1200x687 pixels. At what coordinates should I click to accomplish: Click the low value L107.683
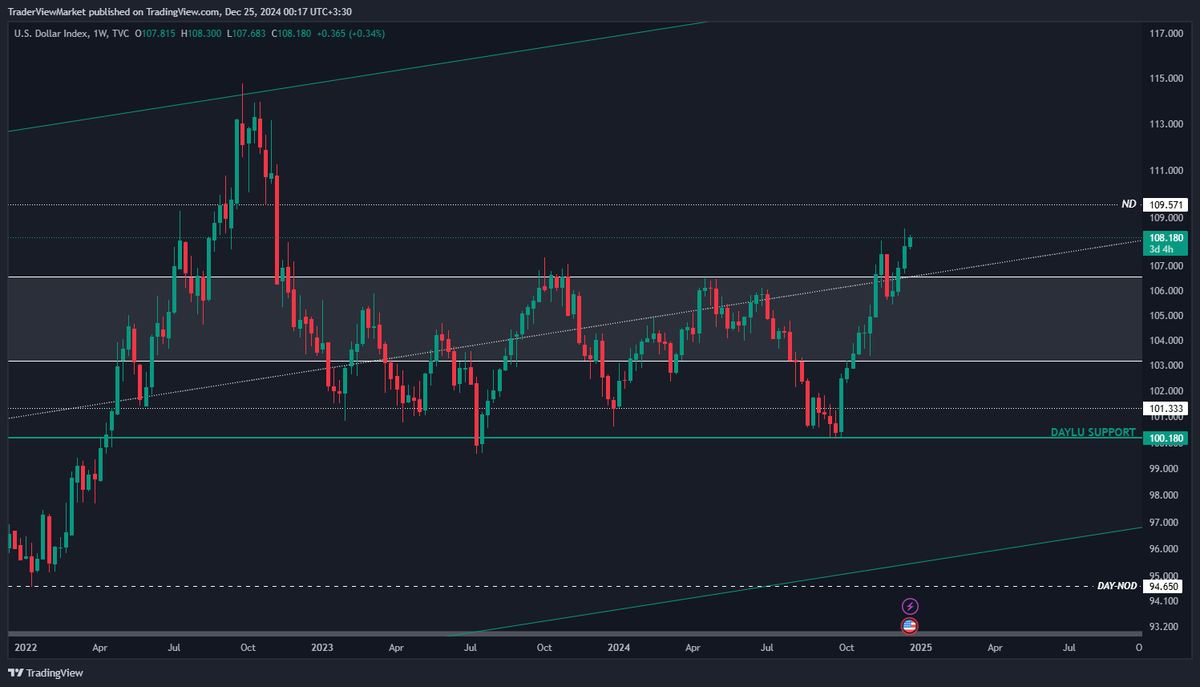coord(246,34)
